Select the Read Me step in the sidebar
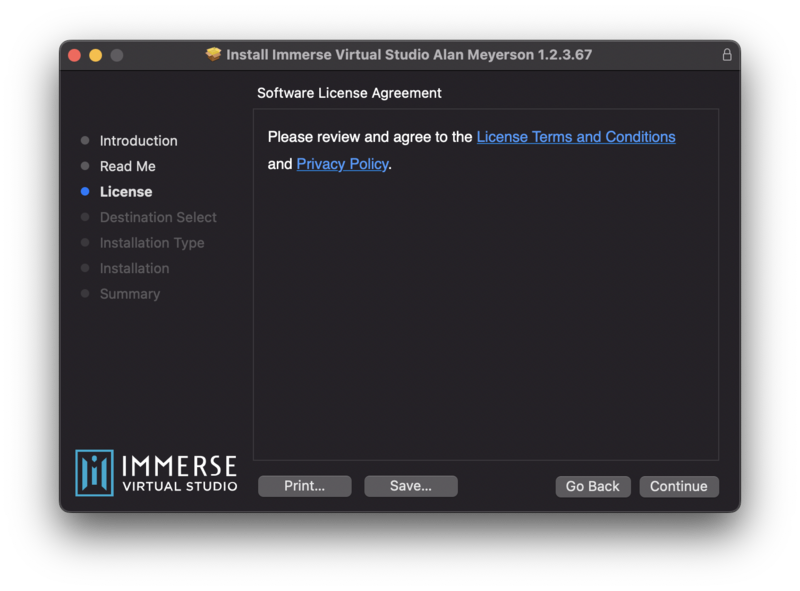This screenshot has width=800, height=591. point(128,166)
